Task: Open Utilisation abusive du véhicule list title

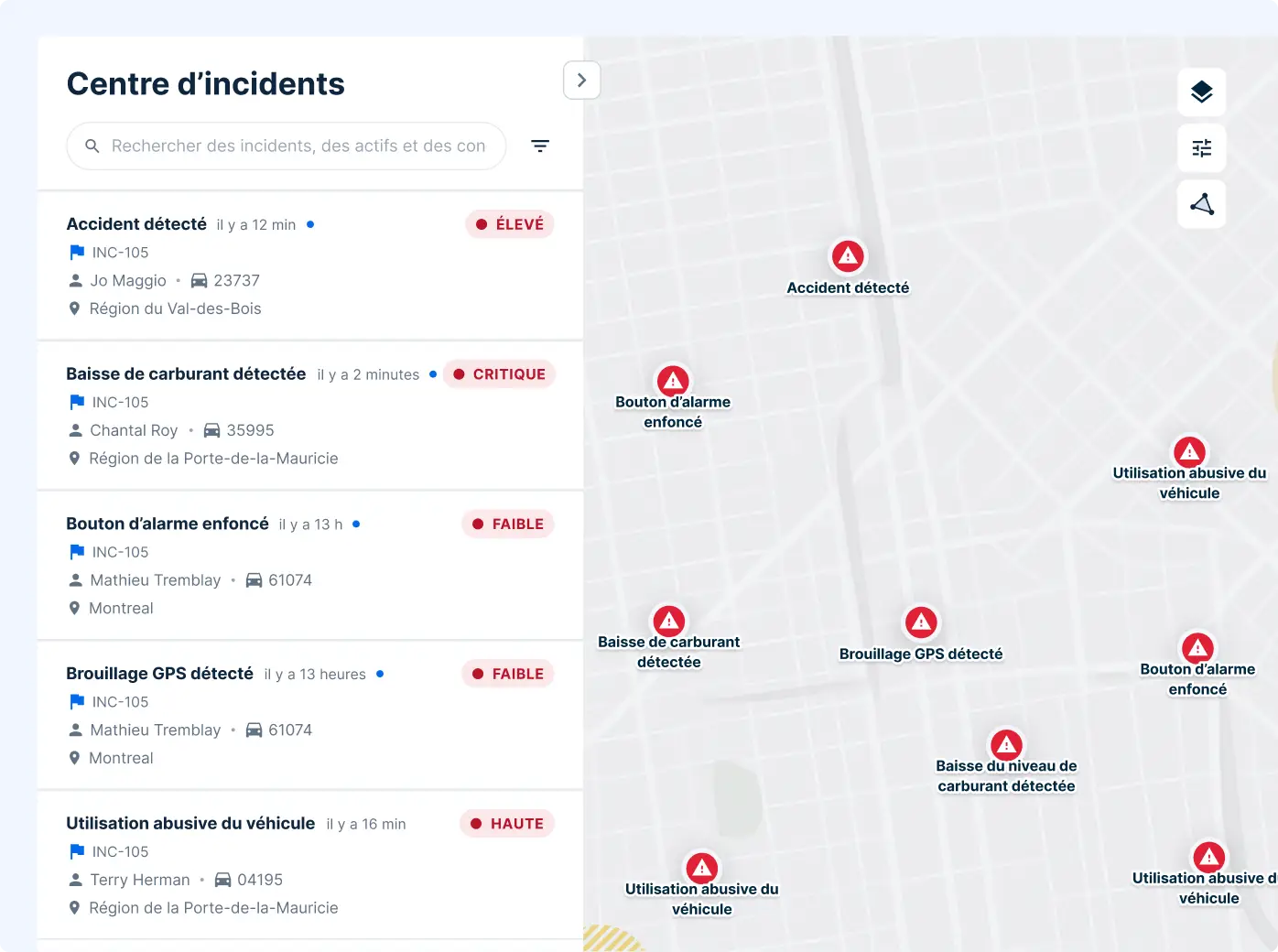Action: (190, 823)
